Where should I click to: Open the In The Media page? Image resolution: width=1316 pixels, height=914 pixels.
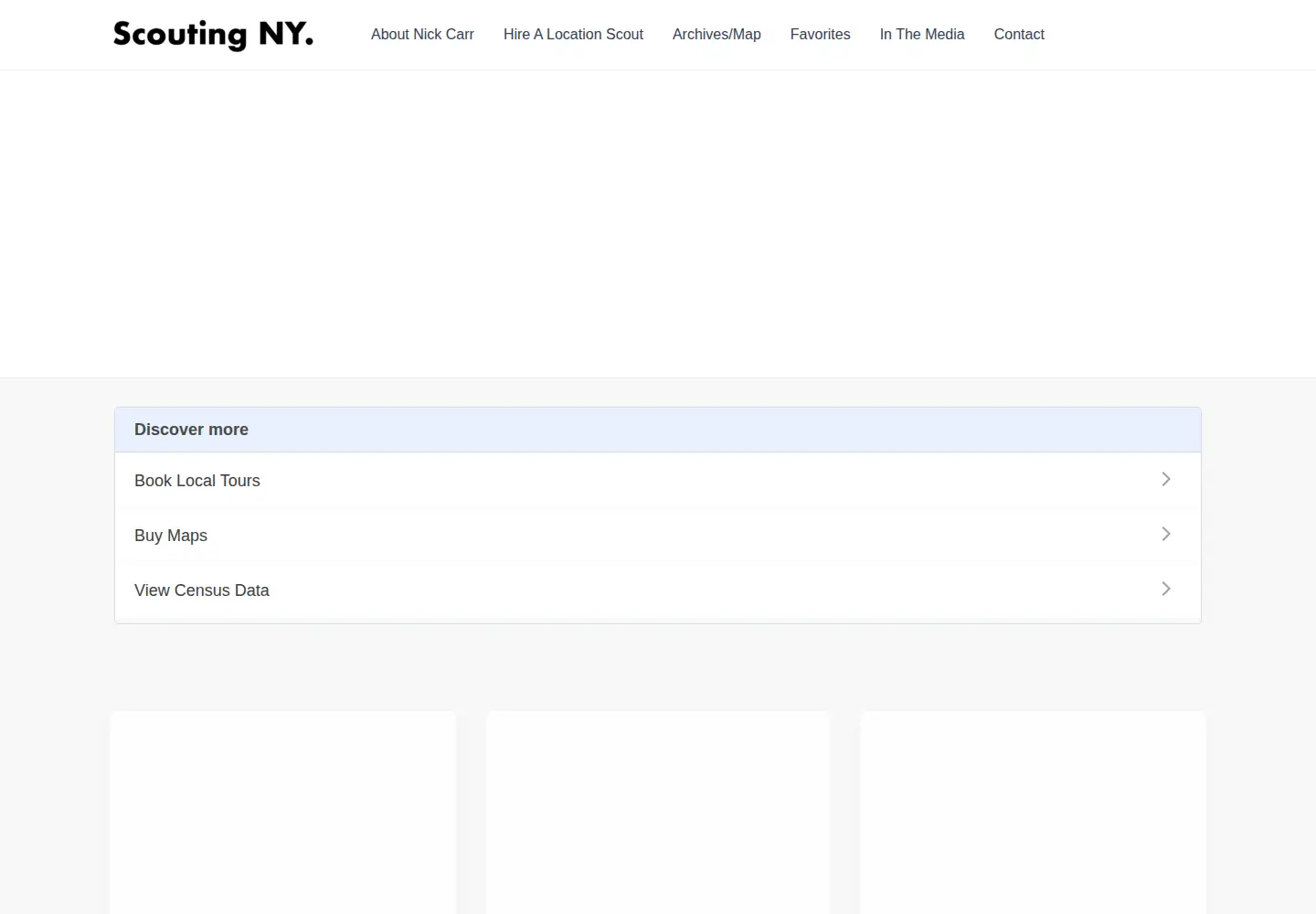tap(922, 35)
